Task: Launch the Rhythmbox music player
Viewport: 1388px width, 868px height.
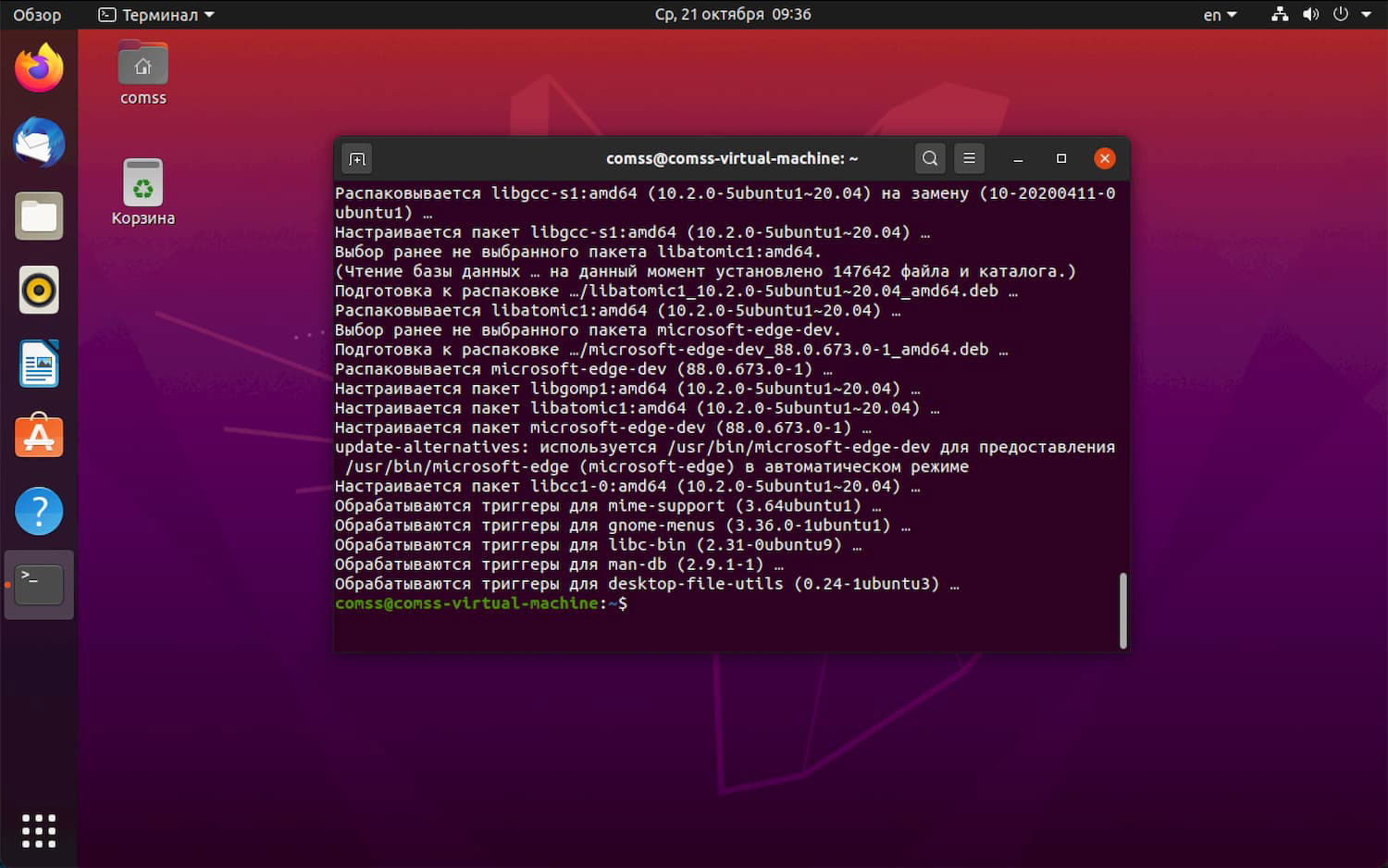Action: click(39, 290)
